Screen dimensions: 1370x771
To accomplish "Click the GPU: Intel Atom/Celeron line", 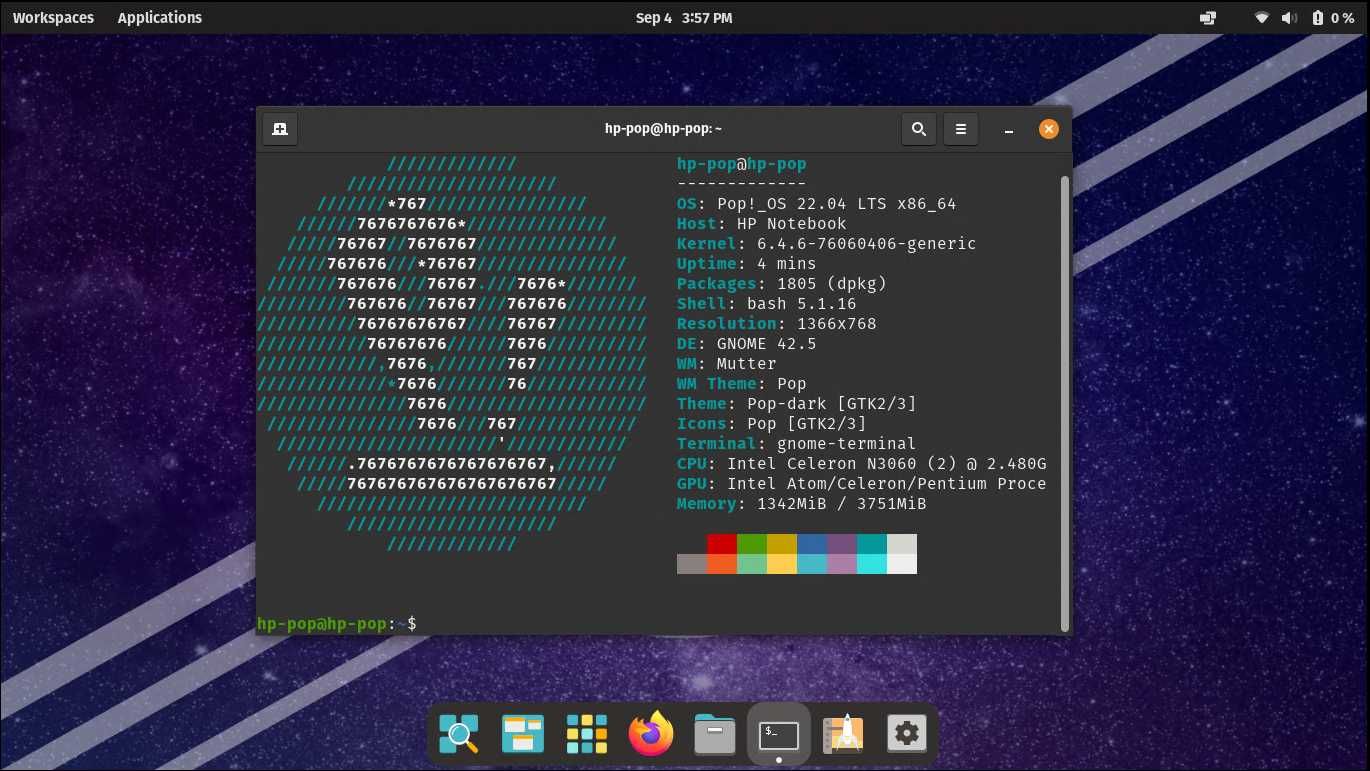I will coord(862,484).
